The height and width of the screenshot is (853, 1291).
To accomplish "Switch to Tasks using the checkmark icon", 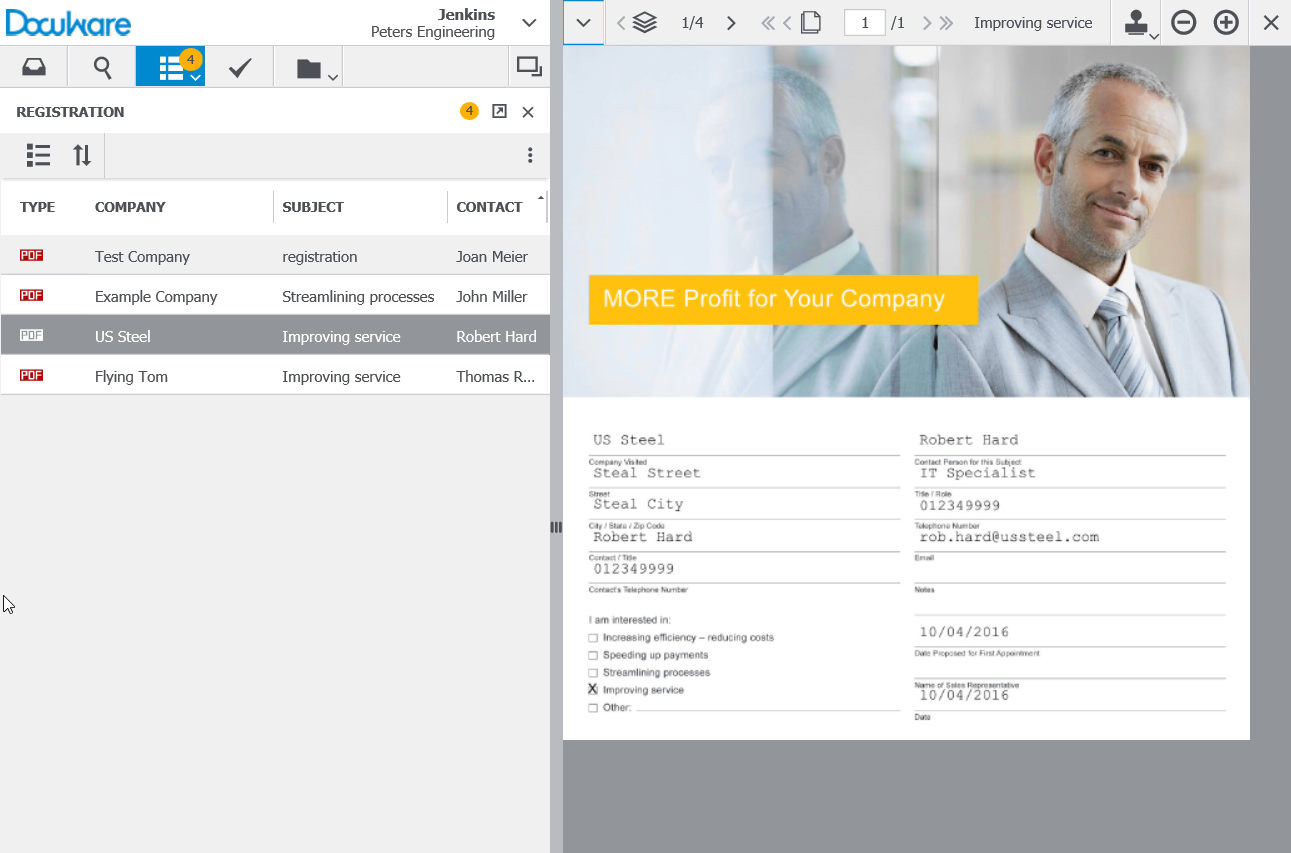I will [x=239, y=66].
